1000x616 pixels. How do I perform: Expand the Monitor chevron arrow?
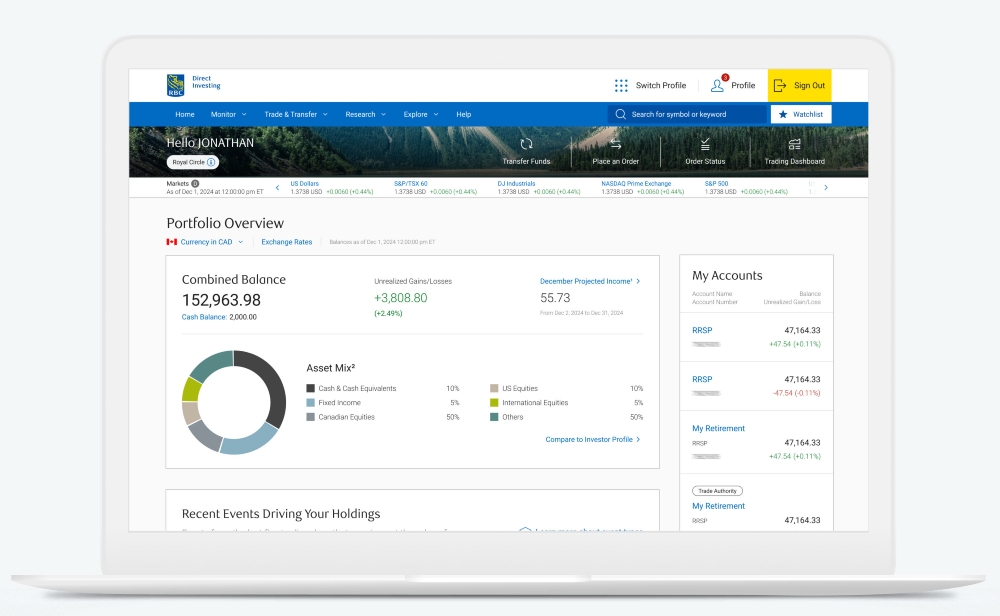click(244, 114)
